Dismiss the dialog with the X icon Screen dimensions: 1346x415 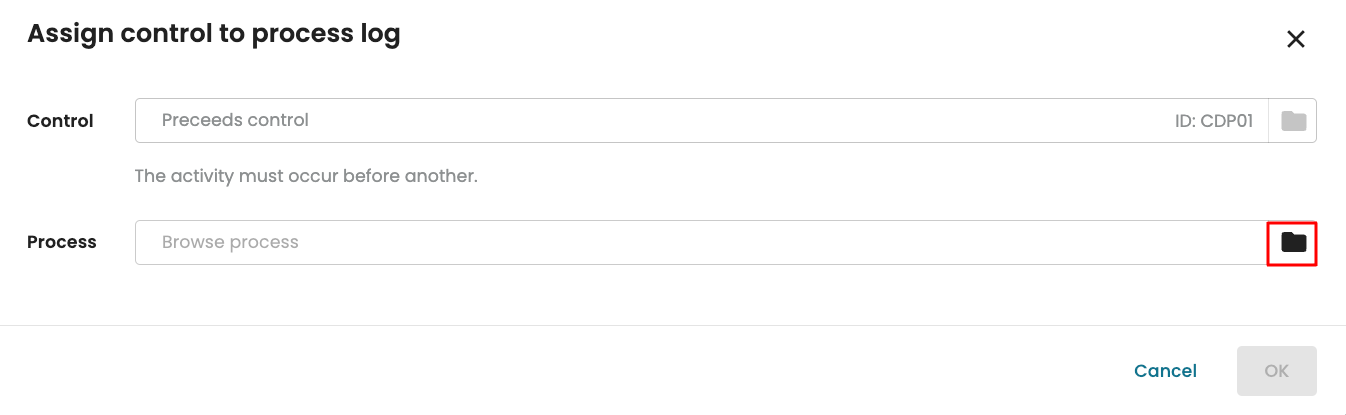coord(1295,39)
